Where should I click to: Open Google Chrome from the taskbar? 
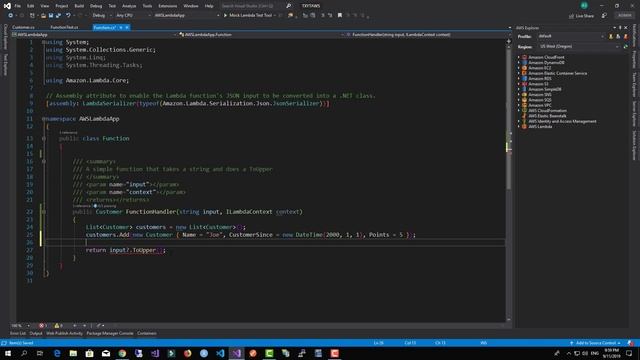click(122, 353)
